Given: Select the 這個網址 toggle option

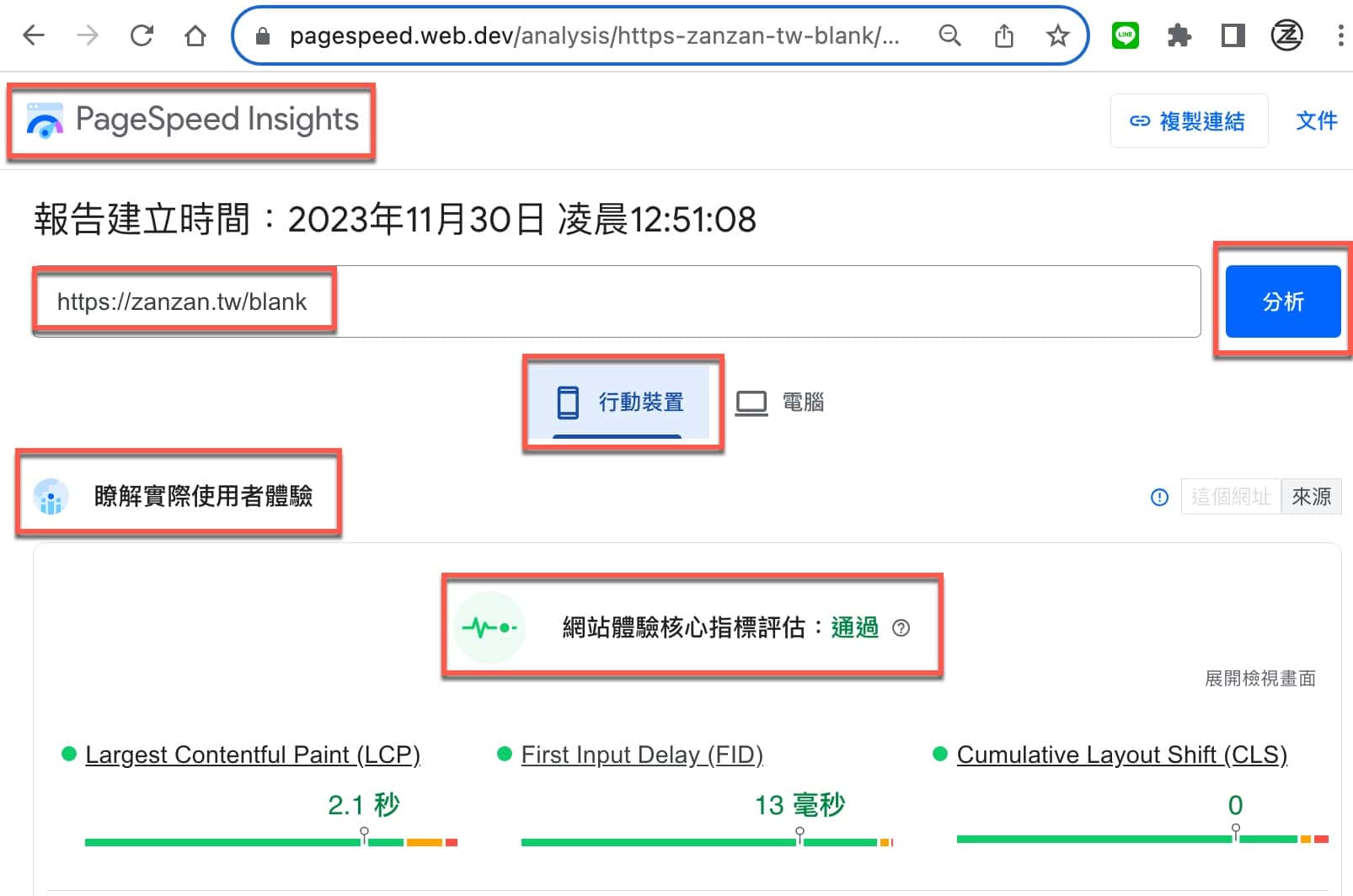Looking at the screenshot, I should click(1231, 497).
